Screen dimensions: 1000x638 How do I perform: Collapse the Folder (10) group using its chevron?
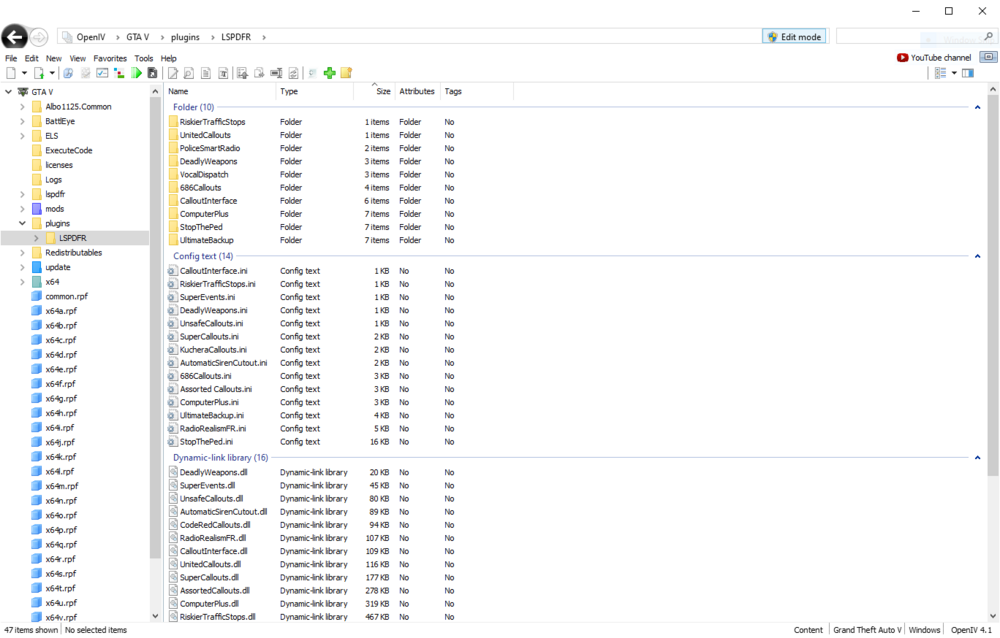(x=977, y=106)
